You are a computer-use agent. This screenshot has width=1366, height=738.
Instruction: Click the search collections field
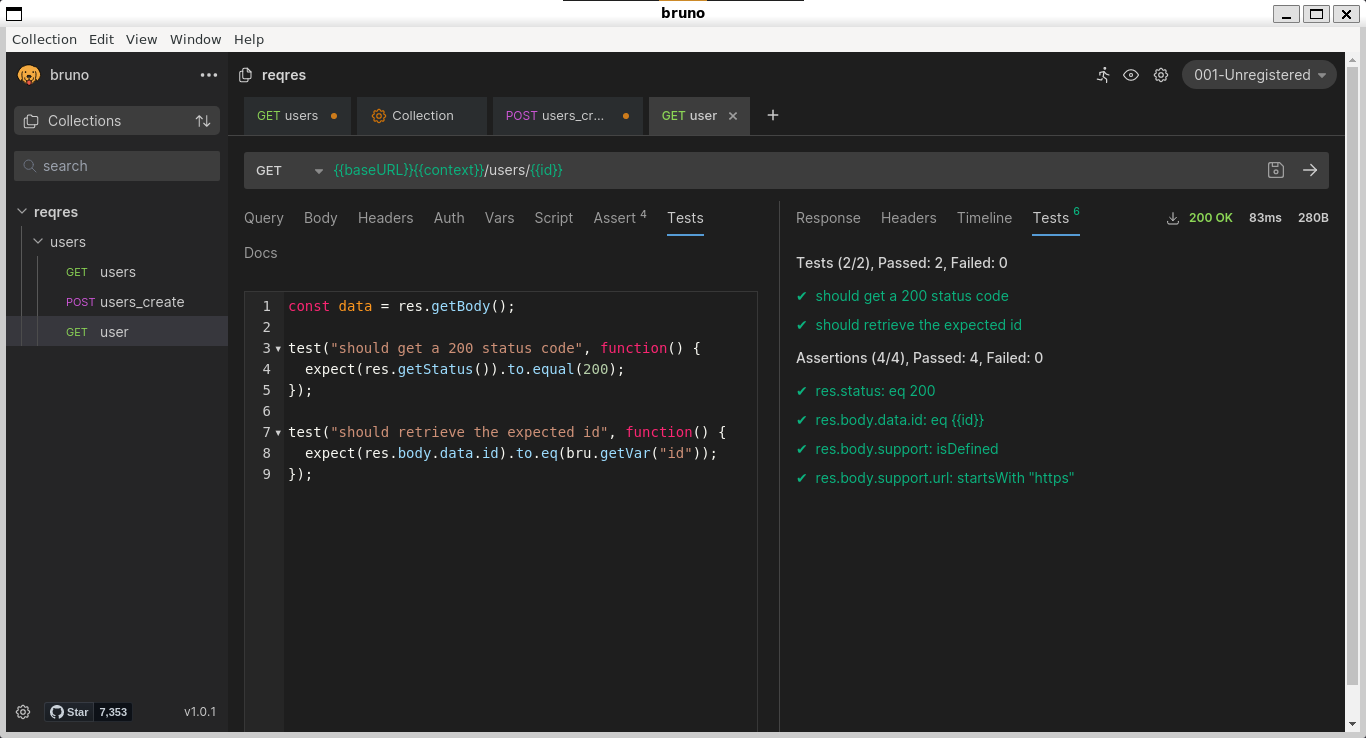tap(116, 165)
